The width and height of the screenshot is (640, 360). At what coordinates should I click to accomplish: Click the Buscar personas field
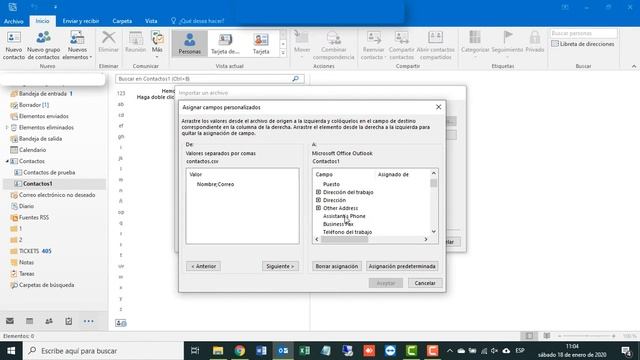(583, 33)
